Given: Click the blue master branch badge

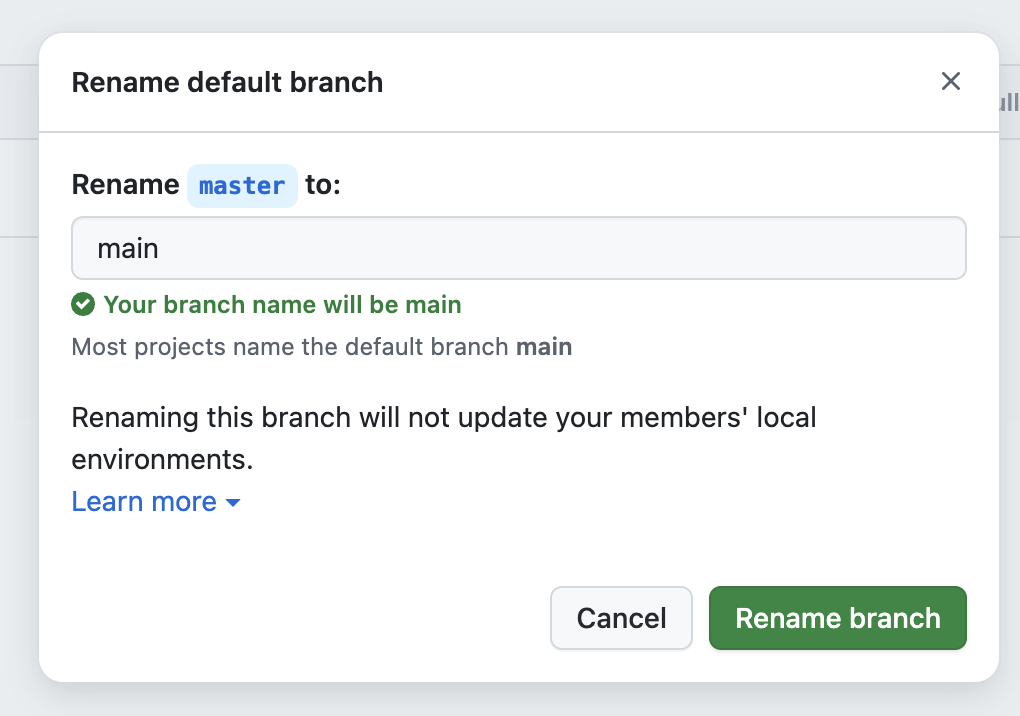Looking at the screenshot, I should pyautogui.click(x=242, y=186).
